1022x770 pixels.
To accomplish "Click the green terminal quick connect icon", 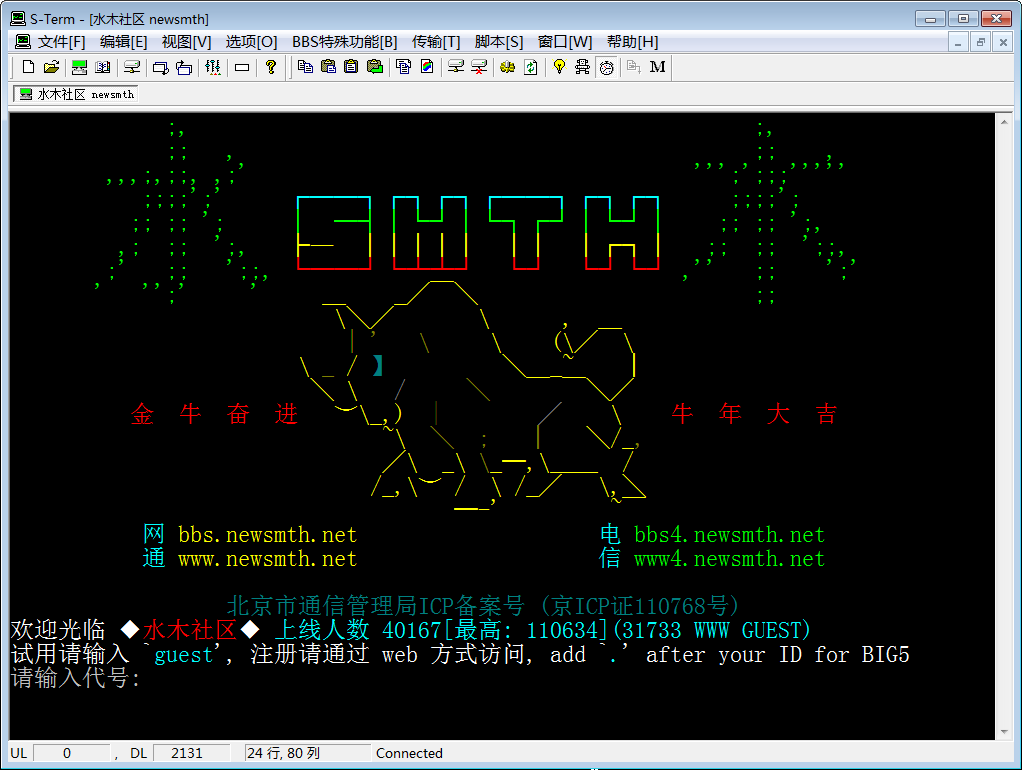I will click(80, 67).
